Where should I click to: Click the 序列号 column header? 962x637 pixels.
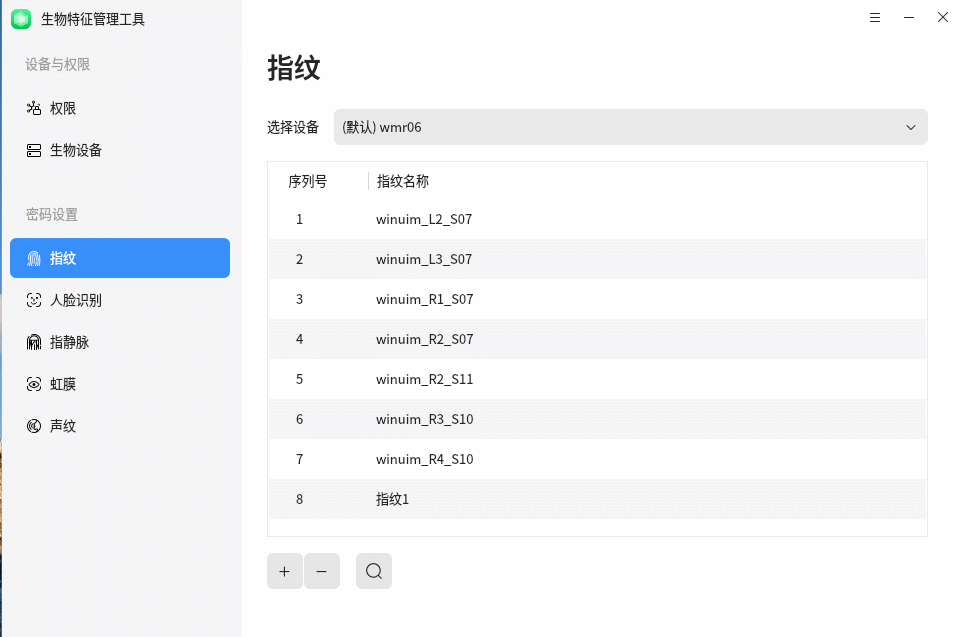(x=307, y=182)
